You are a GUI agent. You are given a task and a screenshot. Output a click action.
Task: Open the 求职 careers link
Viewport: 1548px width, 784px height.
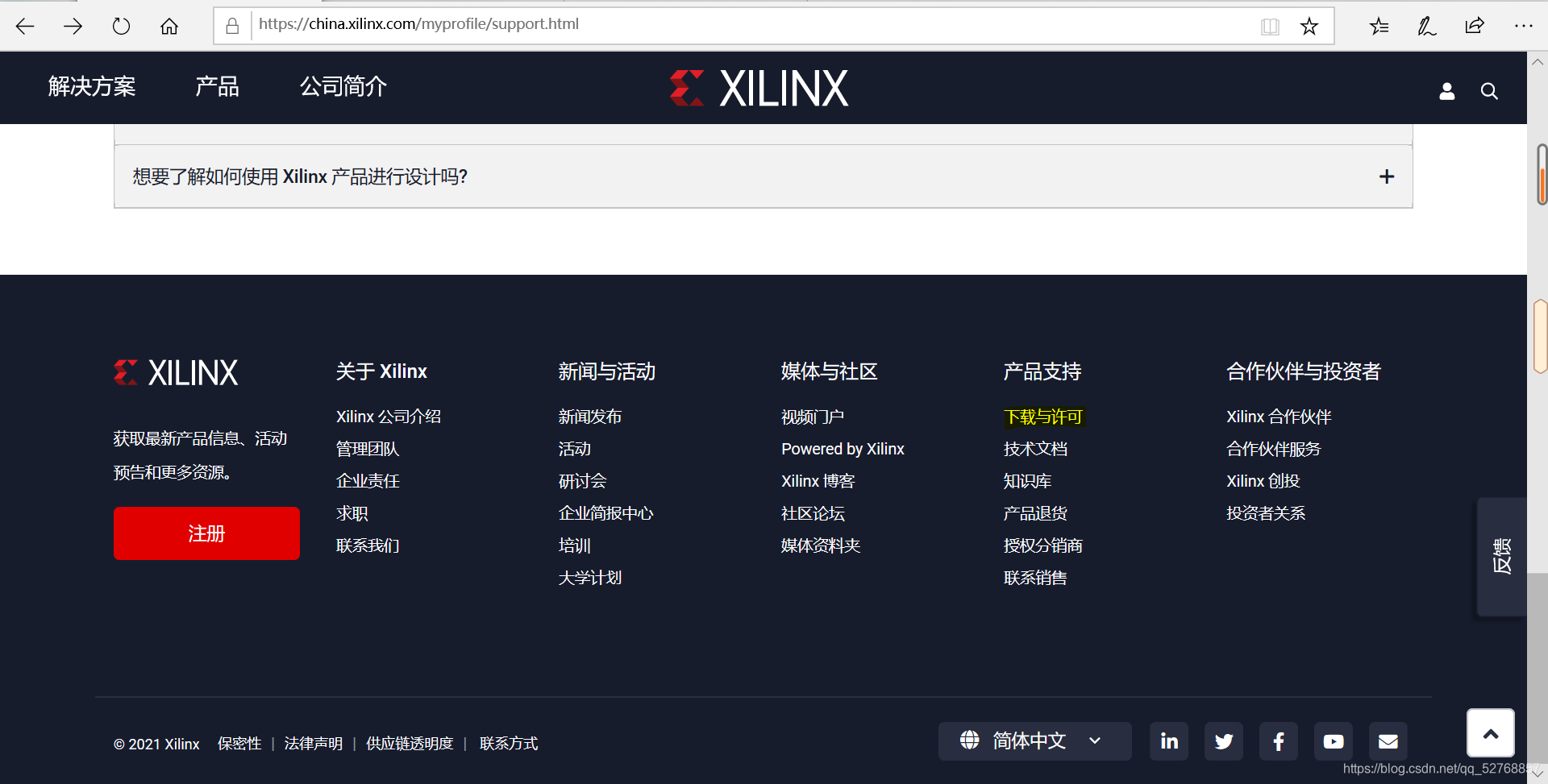click(352, 513)
